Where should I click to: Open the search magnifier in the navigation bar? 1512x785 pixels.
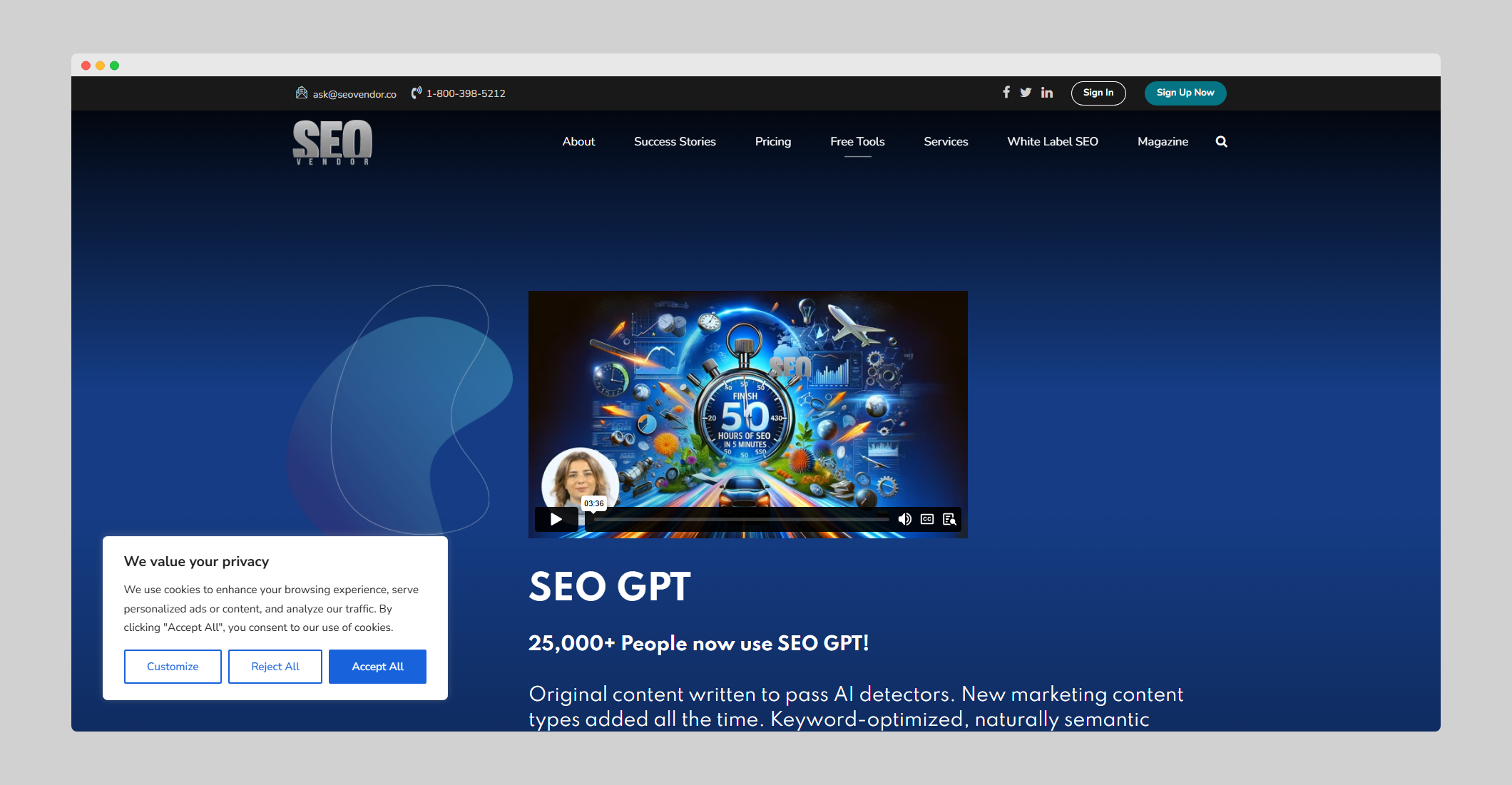pos(1221,141)
